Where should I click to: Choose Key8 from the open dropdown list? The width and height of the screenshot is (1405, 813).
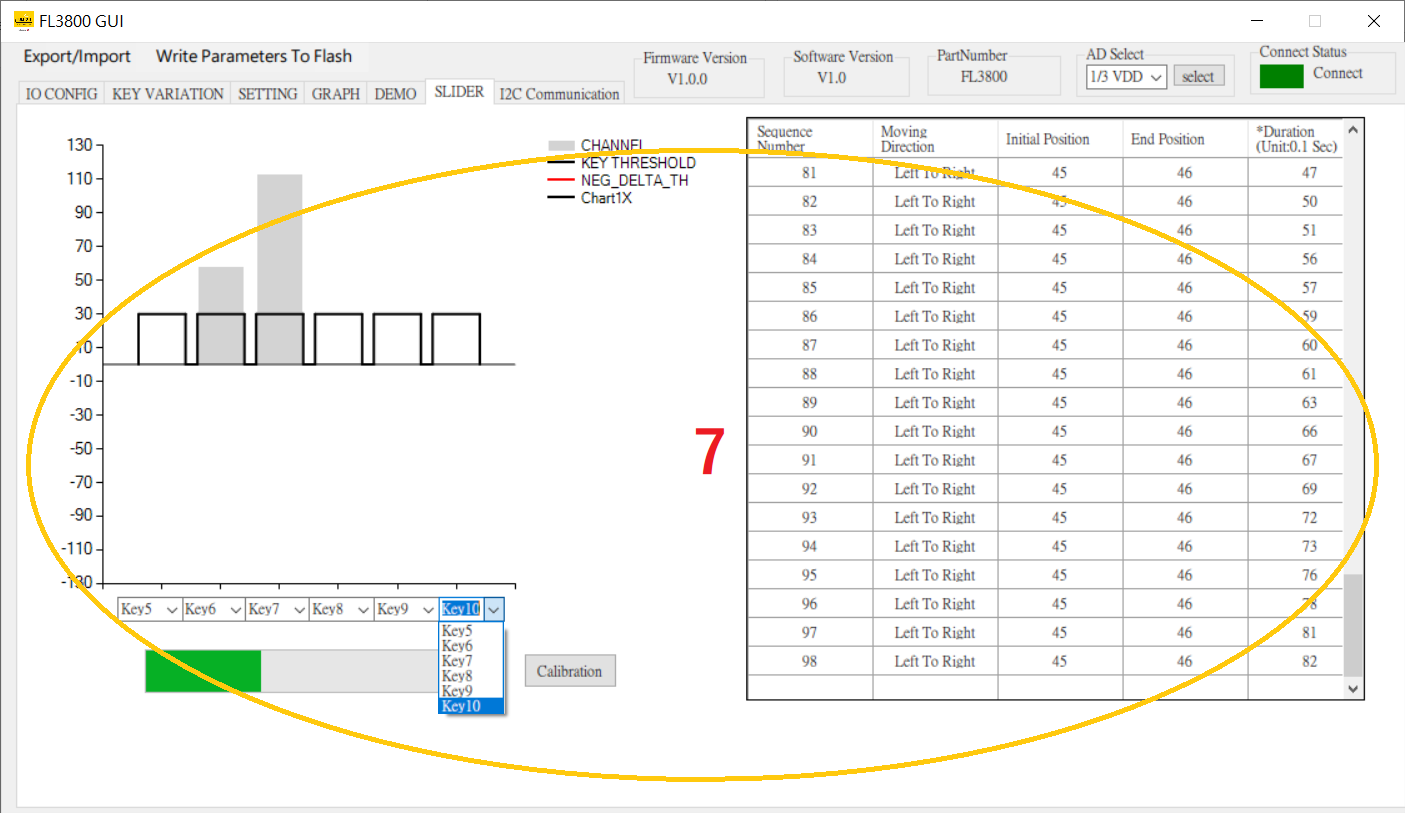tap(457, 676)
